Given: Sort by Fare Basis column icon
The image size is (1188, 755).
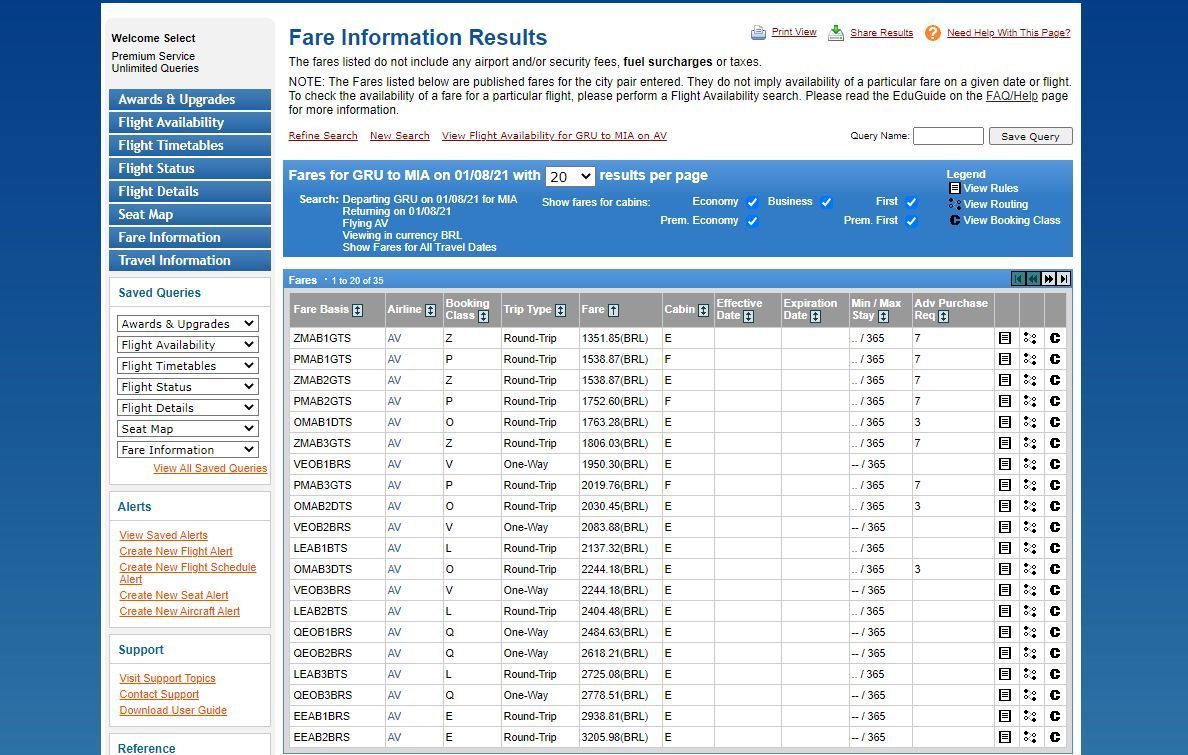Looking at the screenshot, I should [358, 310].
